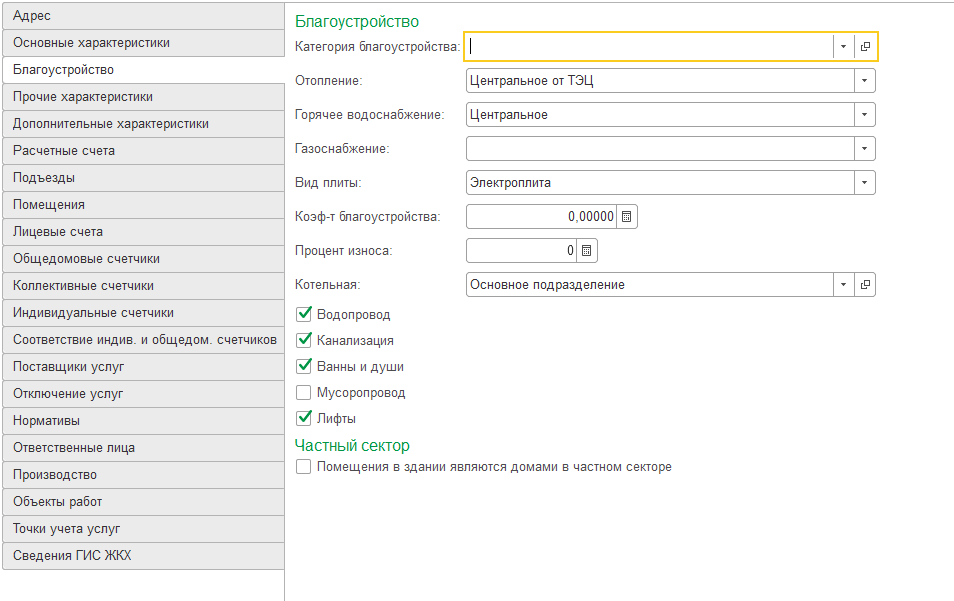Uncheck the Канализация checkbox

click(x=304, y=341)
